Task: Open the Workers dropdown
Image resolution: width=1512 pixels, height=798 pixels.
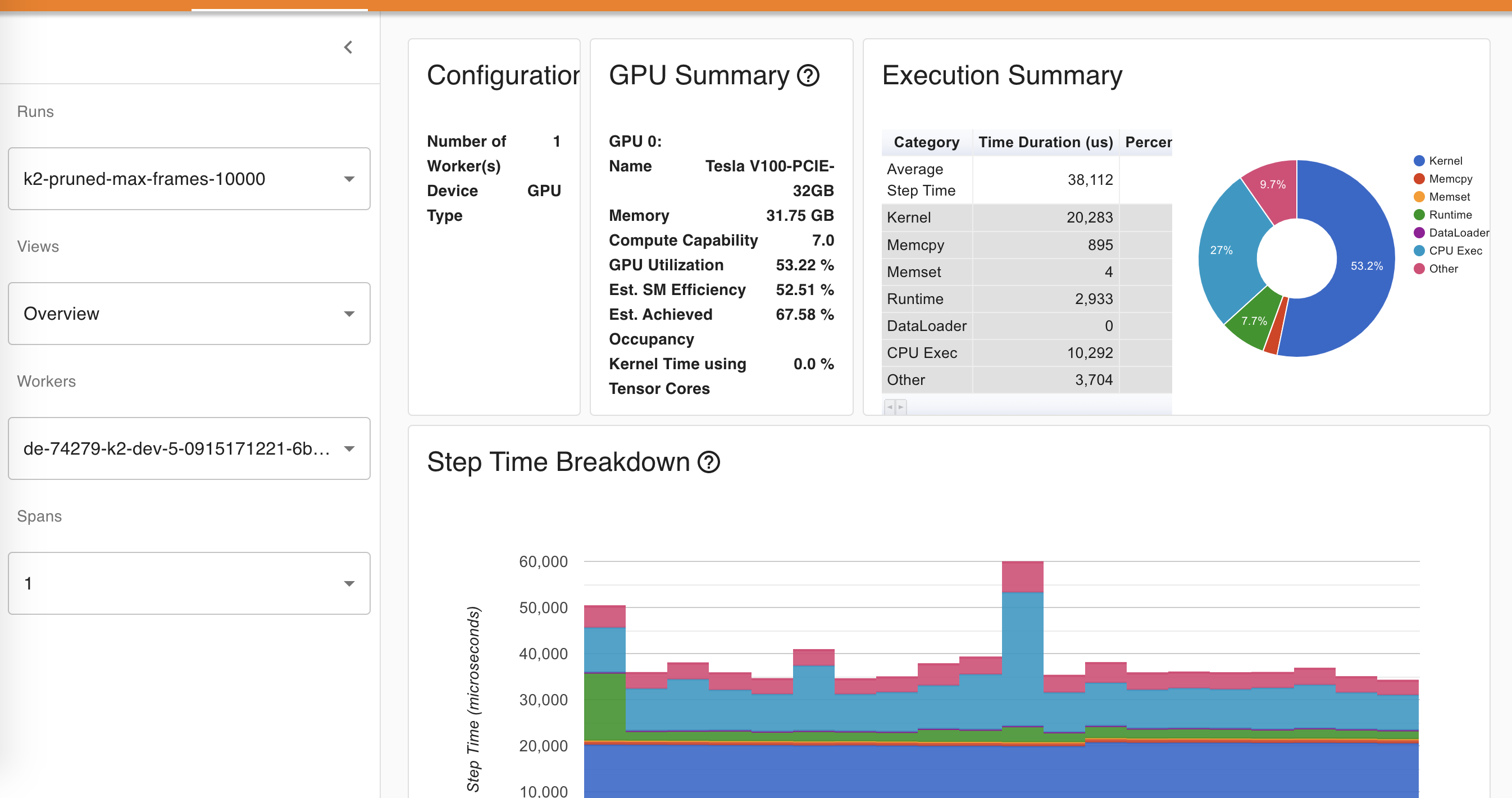Action: (x=189, y=448)
